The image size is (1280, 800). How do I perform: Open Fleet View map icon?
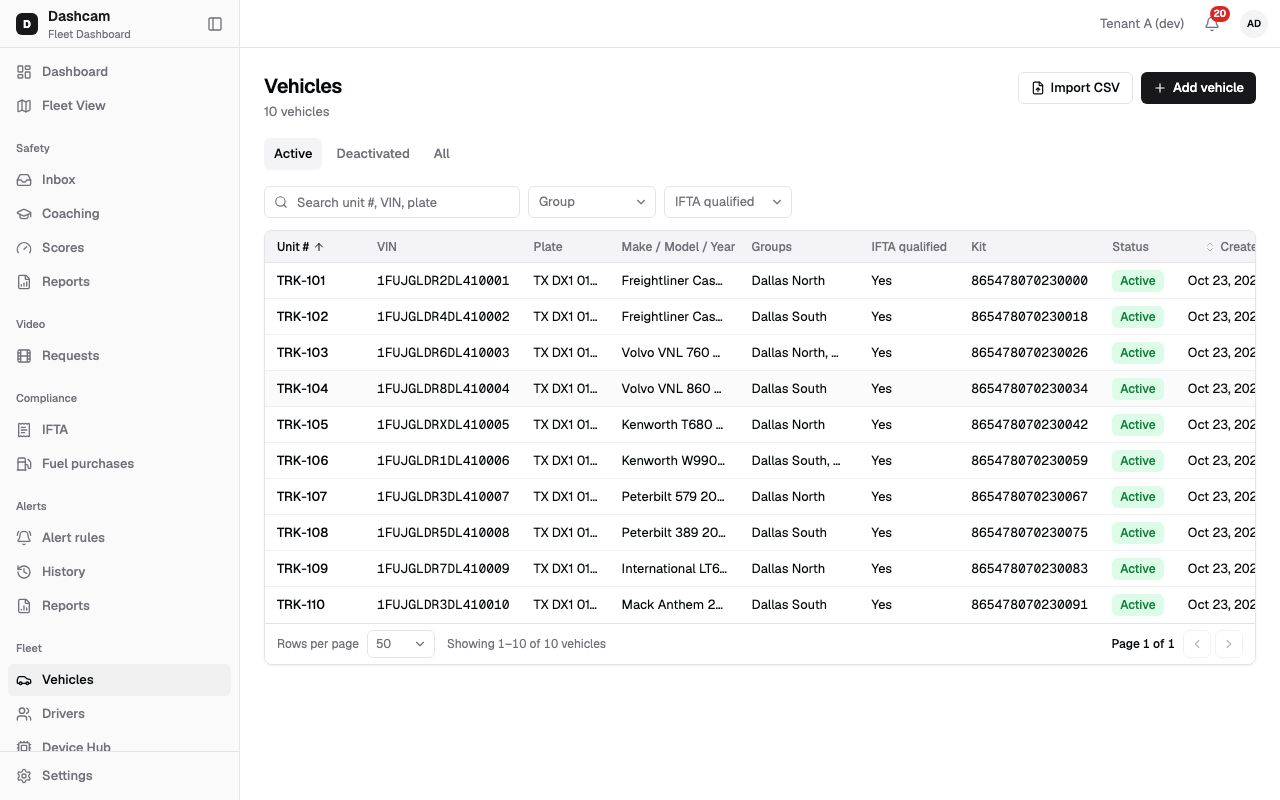pos(24,106)
